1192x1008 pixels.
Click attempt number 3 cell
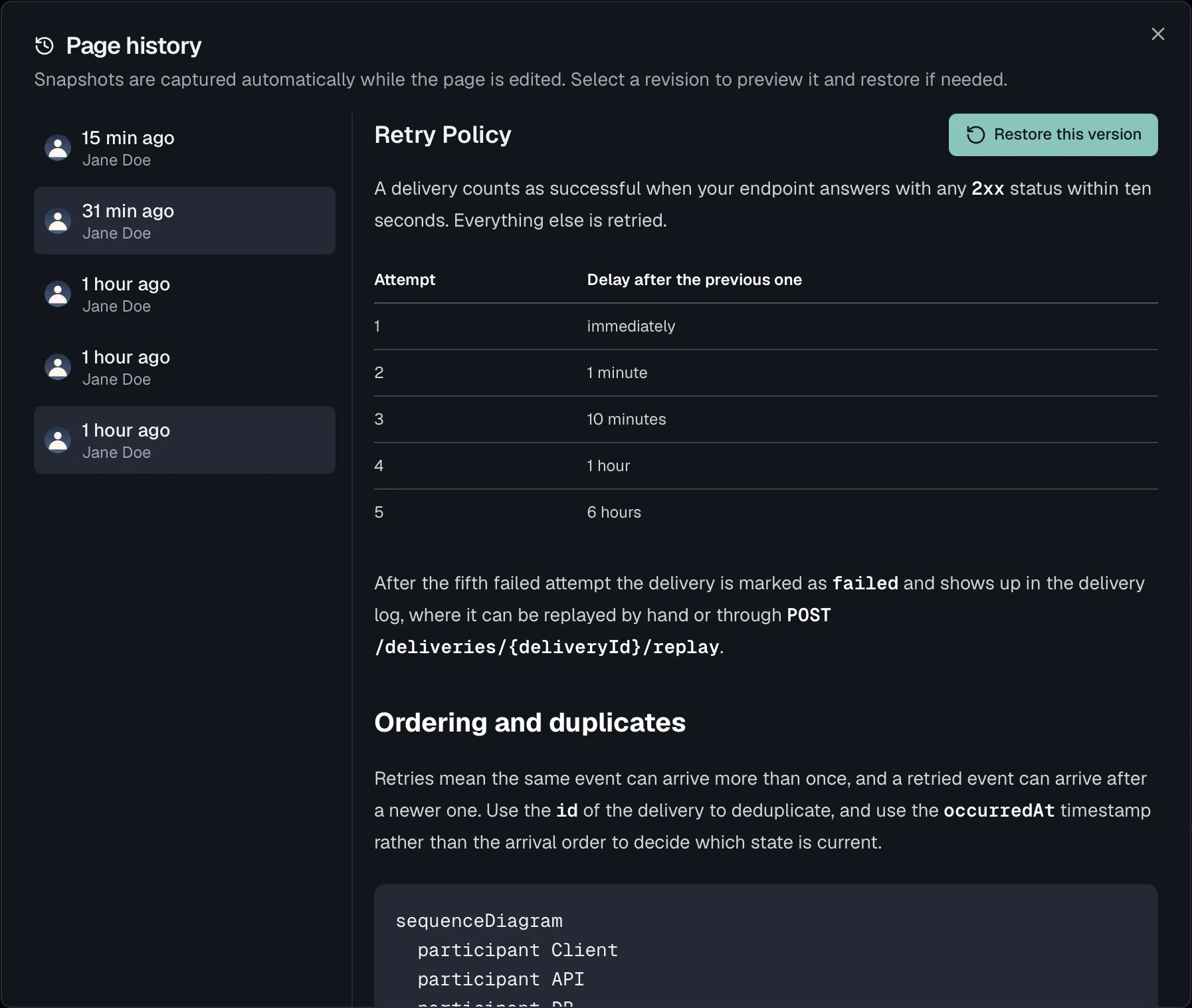[379, 419]
